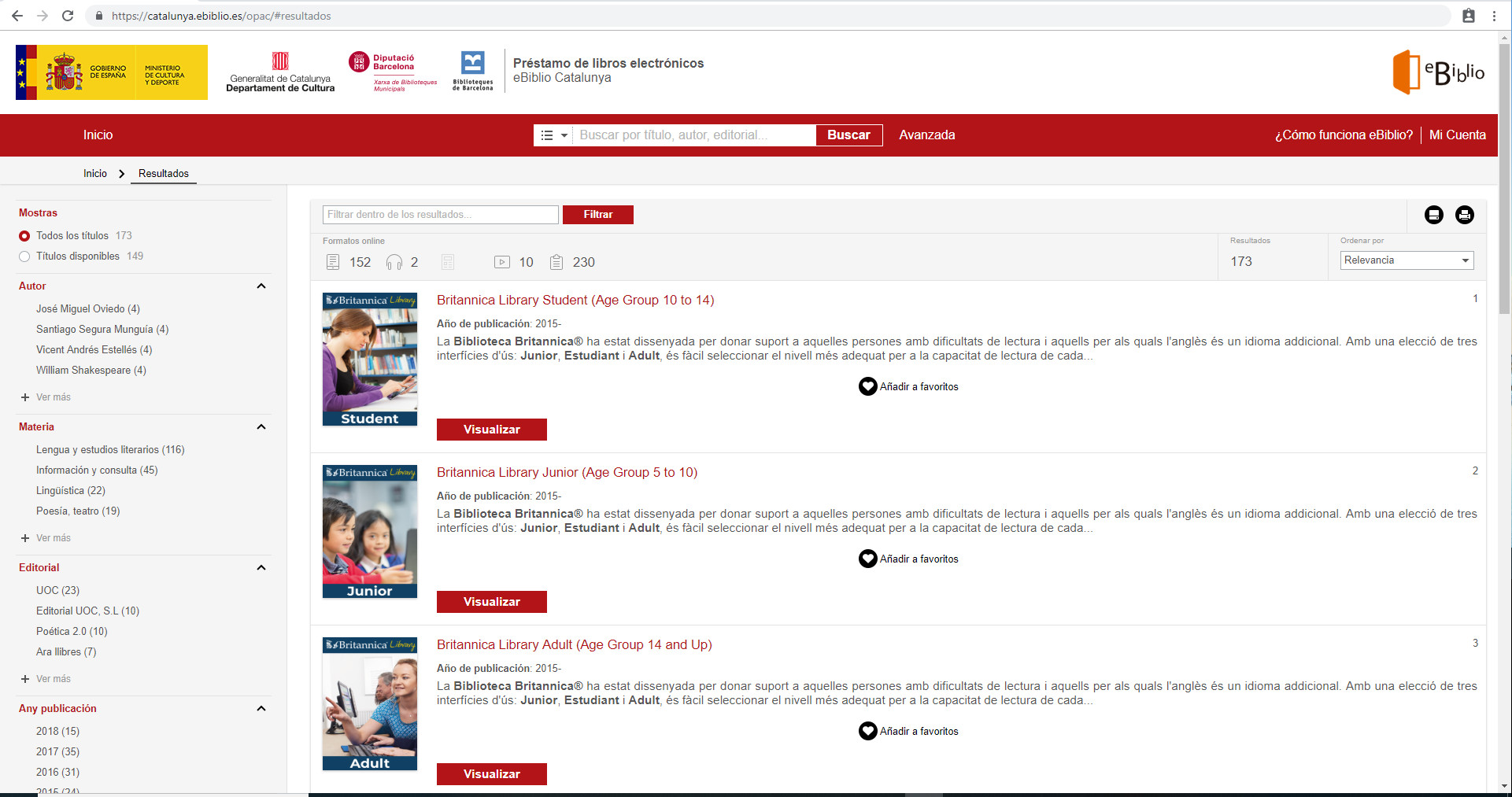
Task: Collapse the Materia filter section
Action: pyautogui.click(x=261, y=427)
